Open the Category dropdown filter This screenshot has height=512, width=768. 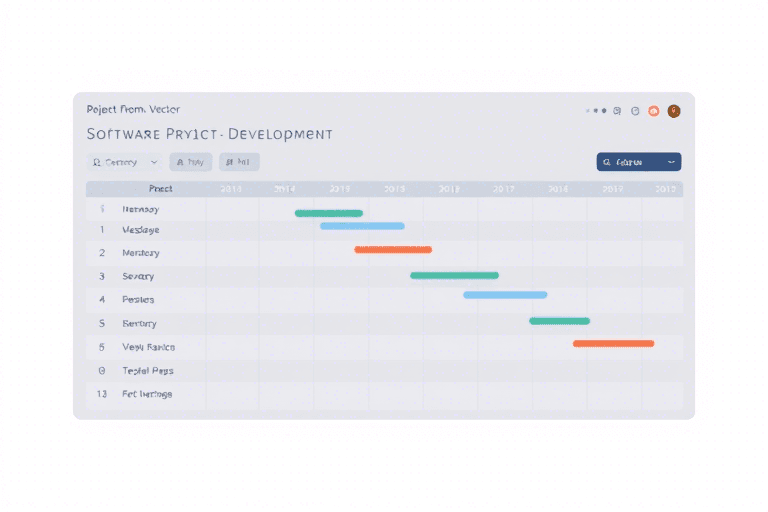pyautogui.click(x=125, y=162)
